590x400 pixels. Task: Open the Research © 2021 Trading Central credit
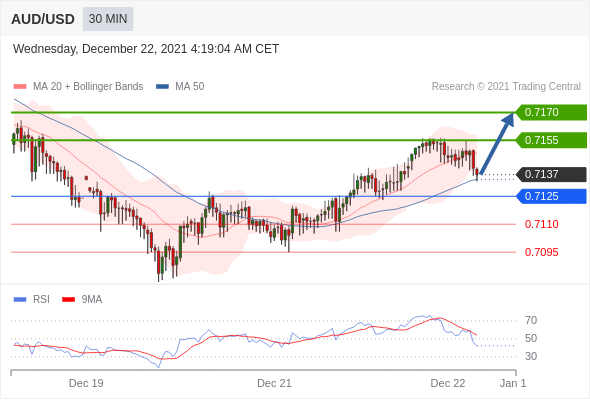coord(506,87)
